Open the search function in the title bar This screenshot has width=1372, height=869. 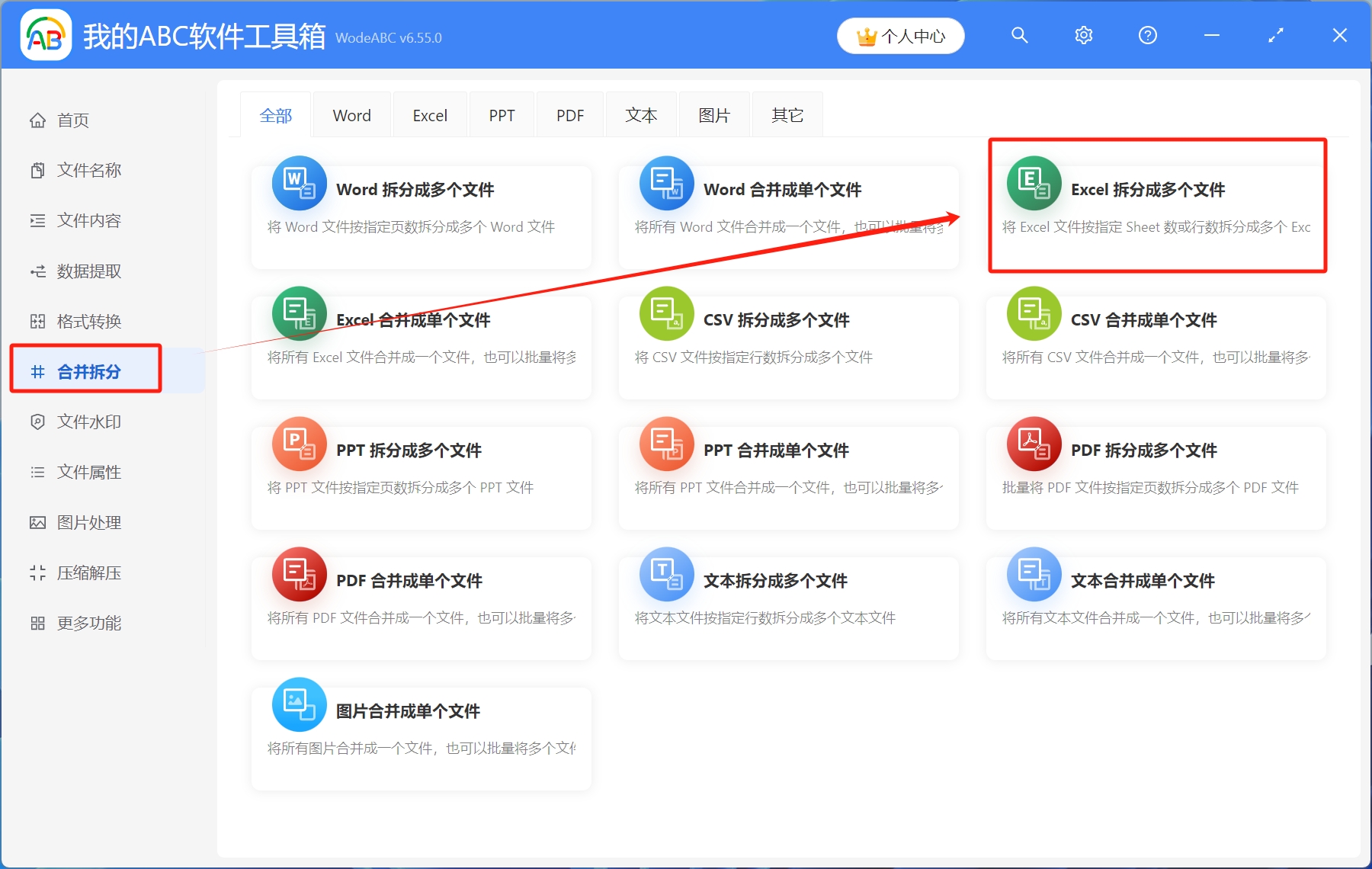point(1019,35)
